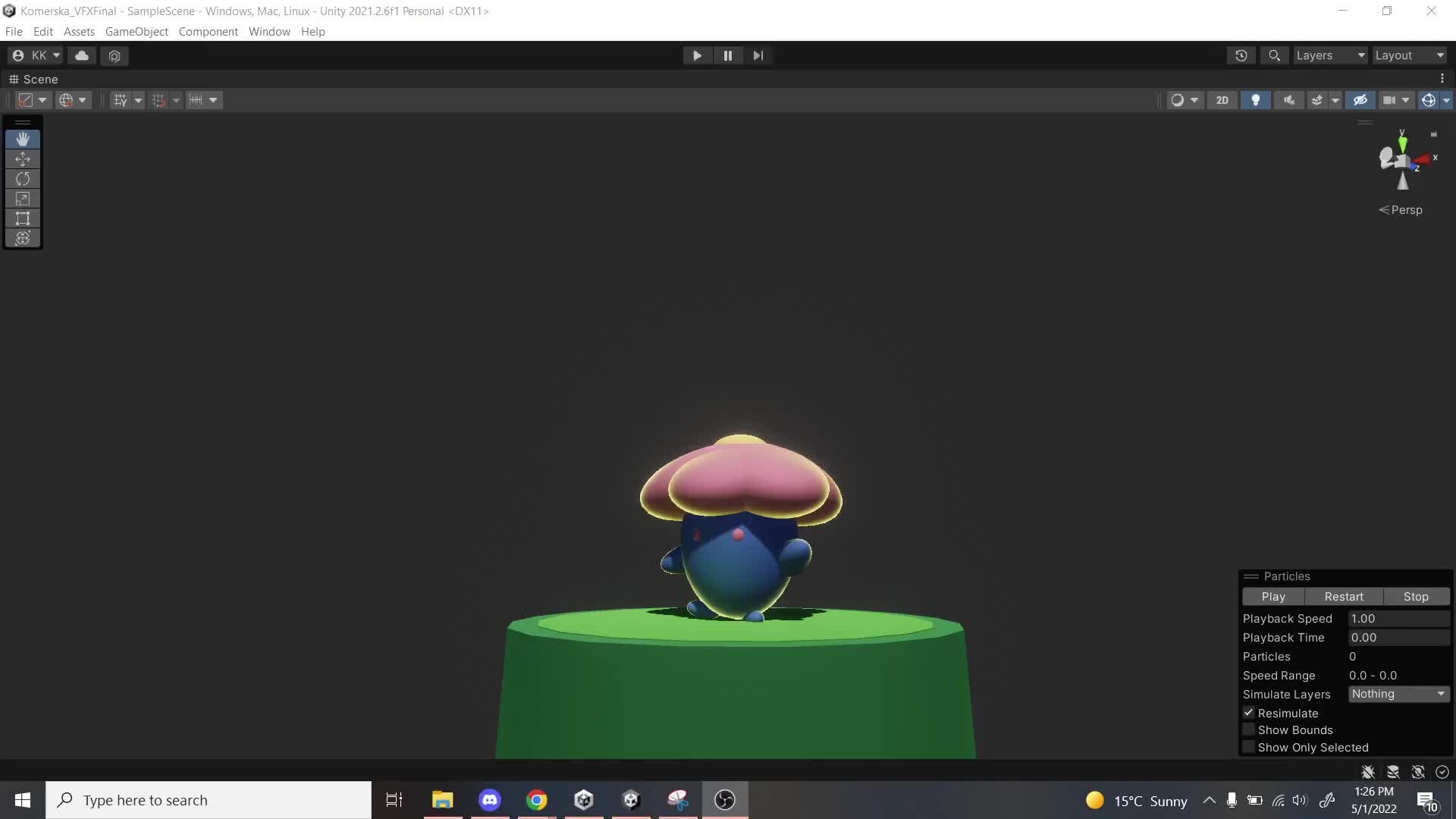
Task: Open the undo history icon
Action: tap(1241, 55)
